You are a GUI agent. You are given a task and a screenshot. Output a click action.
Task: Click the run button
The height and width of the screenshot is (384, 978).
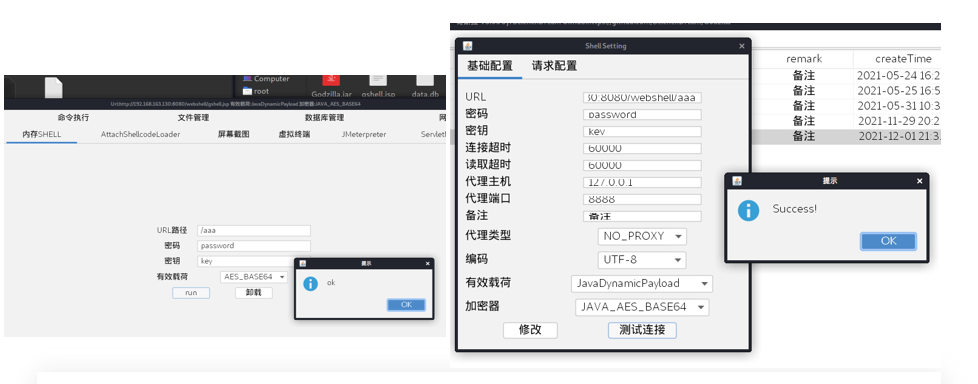coord(191,293)
